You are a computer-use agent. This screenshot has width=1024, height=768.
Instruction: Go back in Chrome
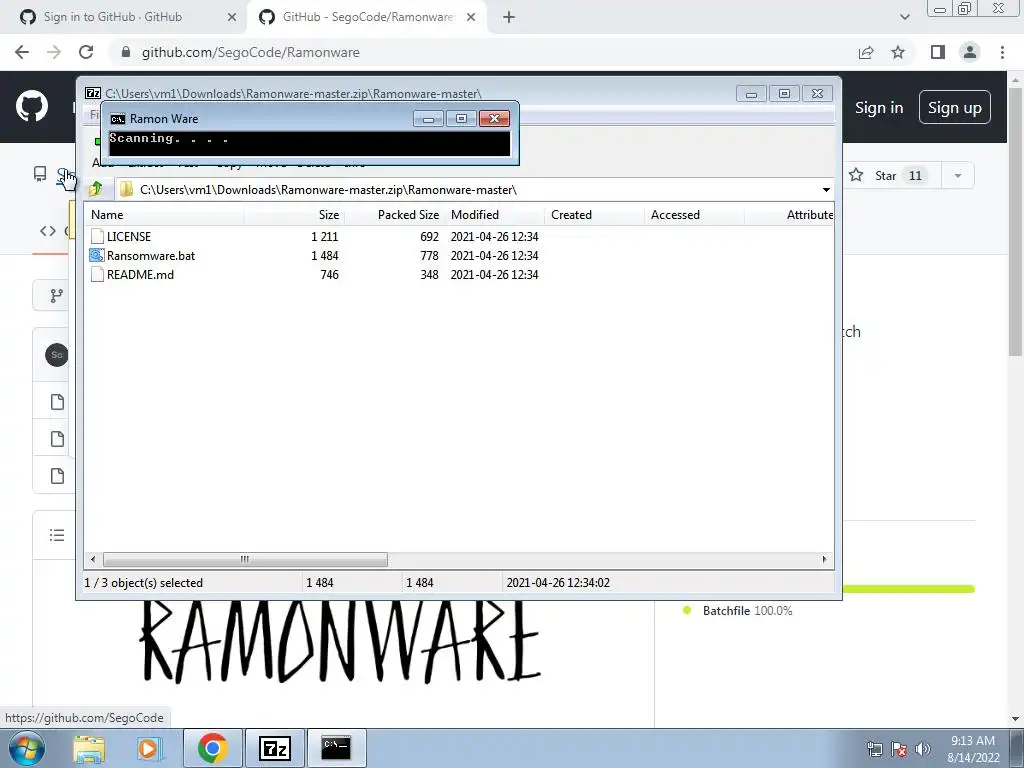coord(22,52)
